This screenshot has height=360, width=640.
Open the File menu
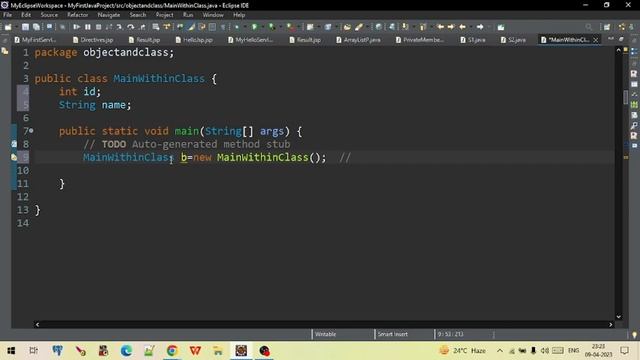(x=7, y=15)
